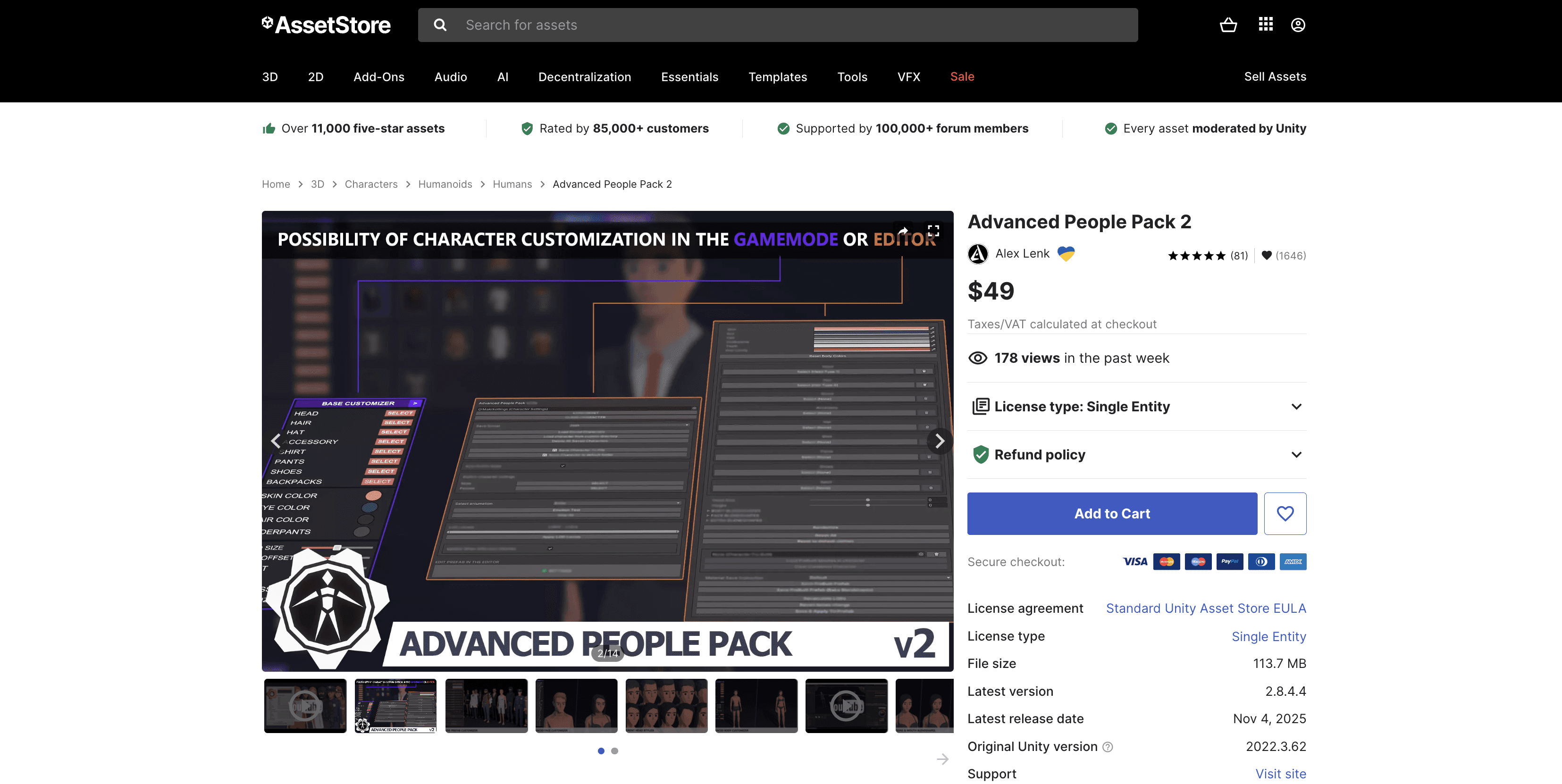Screen dimensions: 1562x784
Task: Select the Advanced People Pack customization thumbnail
Action: point(395,706)
